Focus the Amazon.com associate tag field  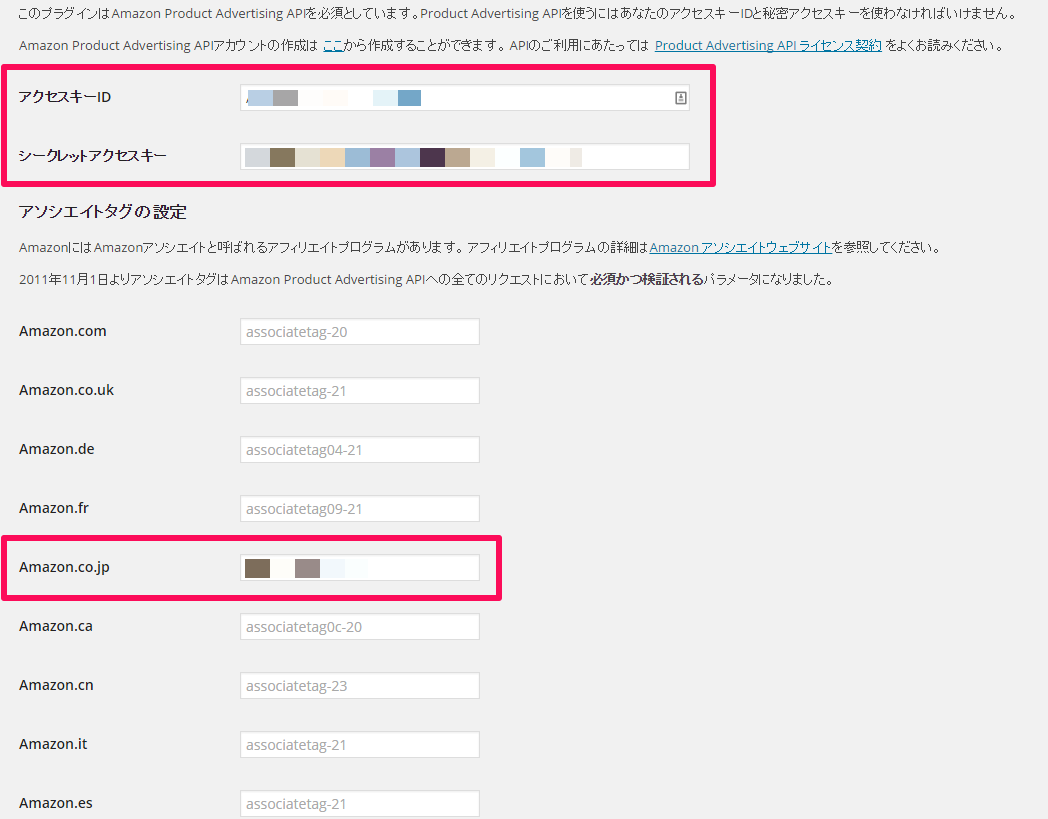360,332
